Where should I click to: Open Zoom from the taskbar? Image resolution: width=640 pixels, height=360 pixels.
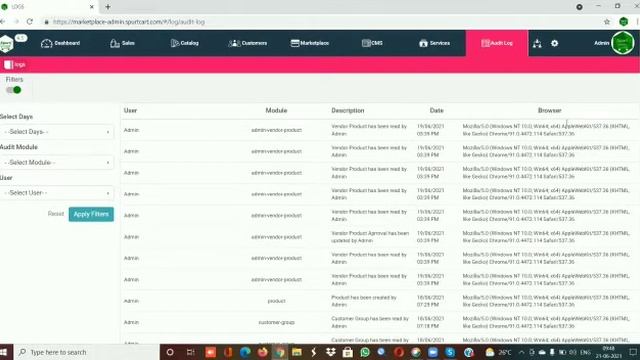pyautogui.click(x=433, y=352)
